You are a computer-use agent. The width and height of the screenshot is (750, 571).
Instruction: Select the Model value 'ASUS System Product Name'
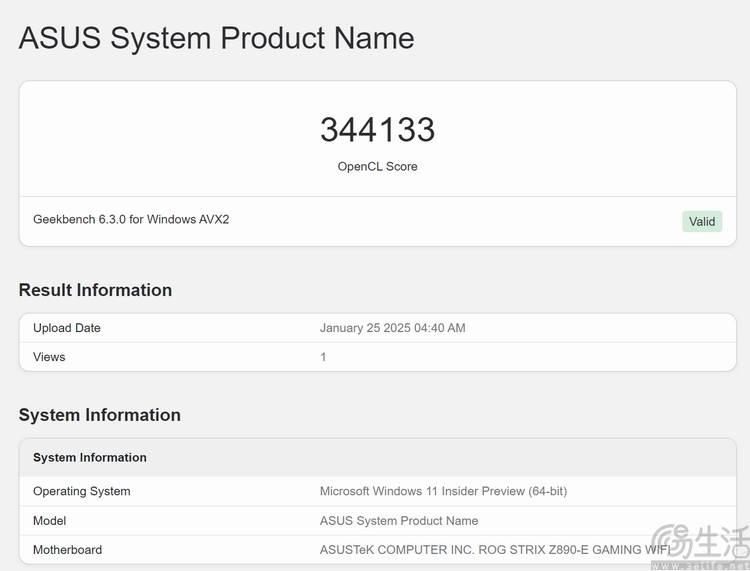pyautogui.click(x=399, y=521)
